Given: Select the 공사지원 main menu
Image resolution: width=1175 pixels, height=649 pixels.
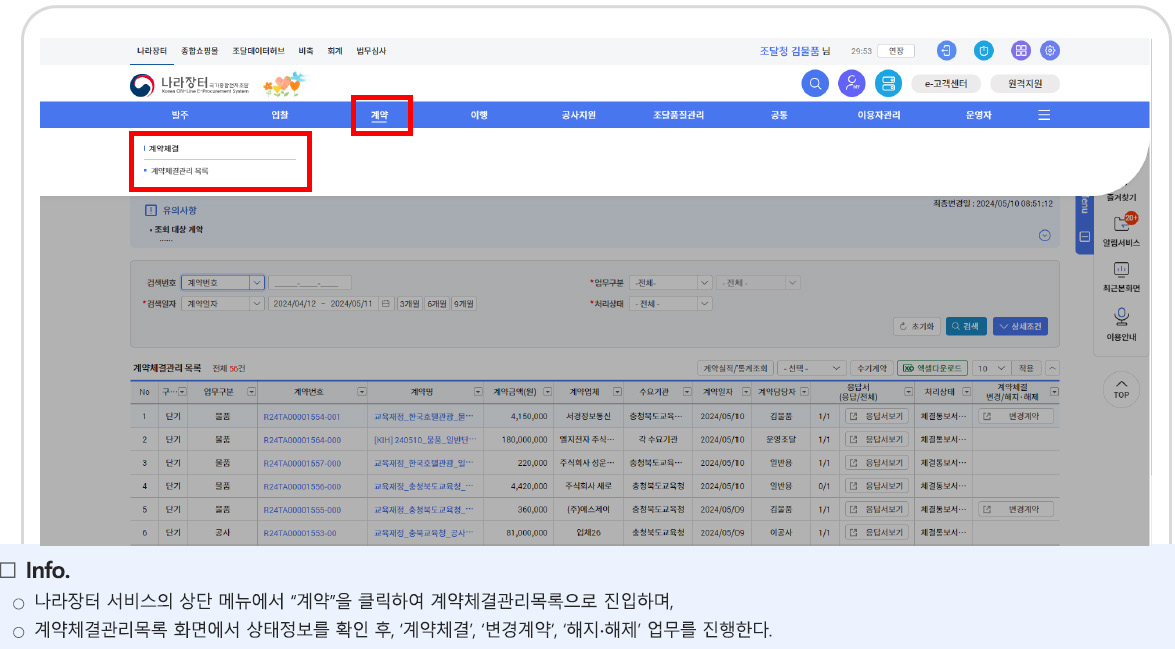Looking at the screenshot, I should click(579, 115).
